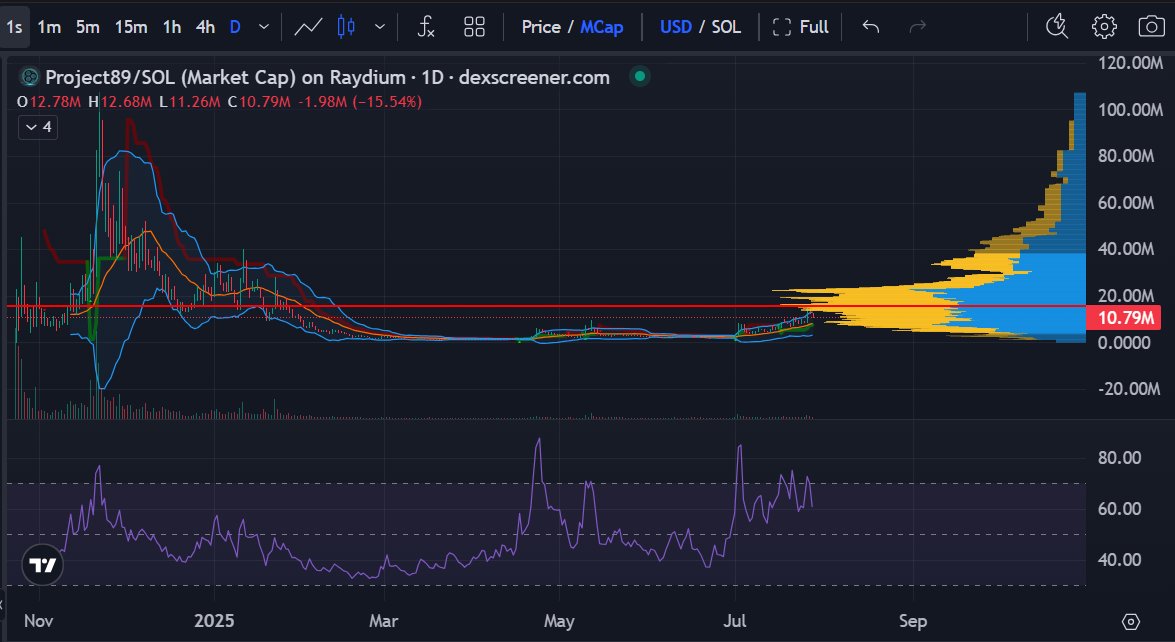Click the close value 10.79M in legend
The height and width of the screenshot is (642, 1175).
[265, 101]
